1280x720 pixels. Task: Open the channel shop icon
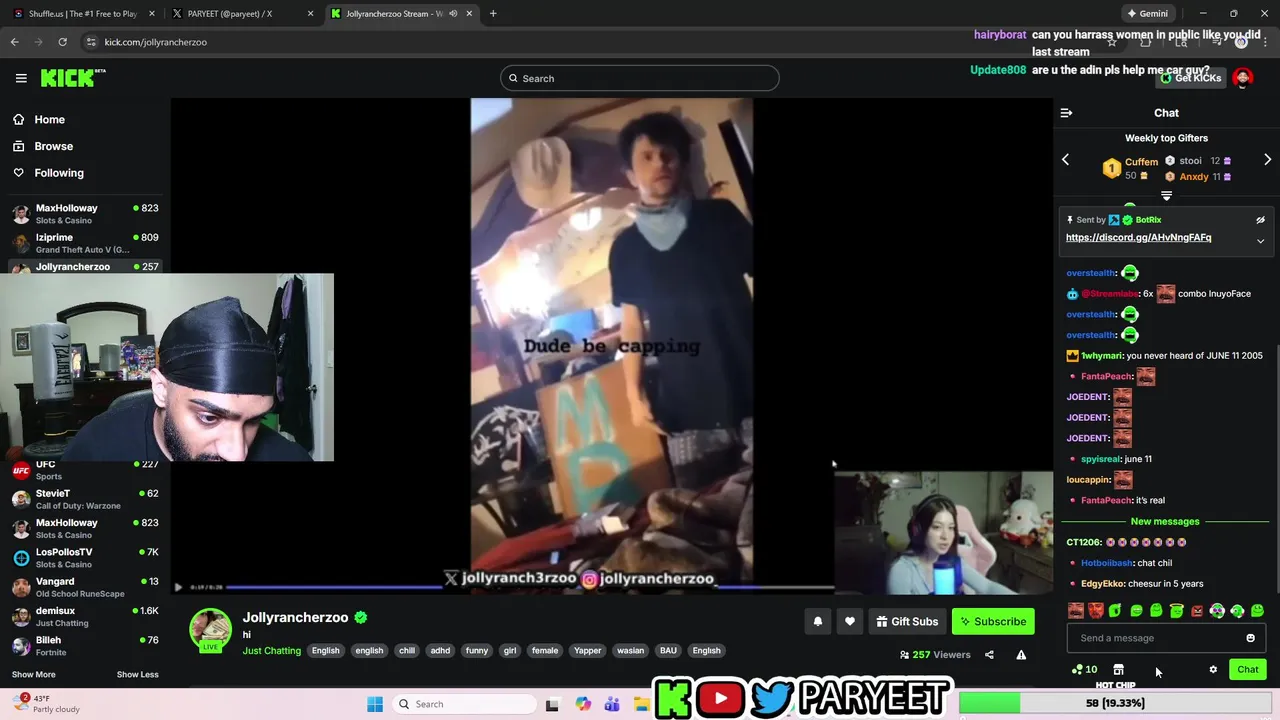click(x=1118, y=669)
